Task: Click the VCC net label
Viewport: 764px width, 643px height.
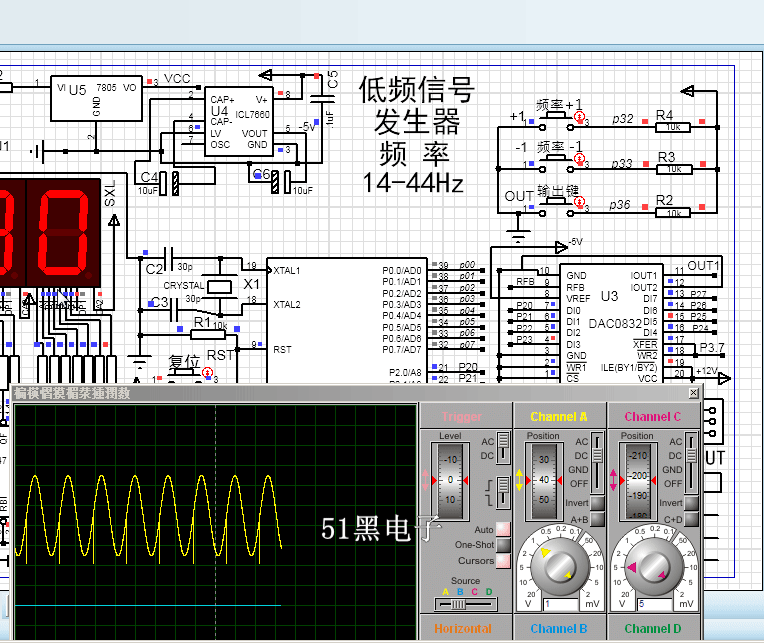Action: 177,79
